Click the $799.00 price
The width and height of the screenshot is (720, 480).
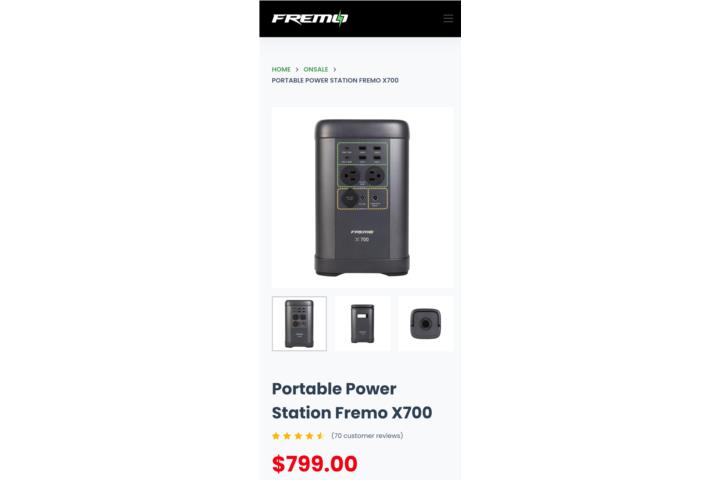[x=315, y=464]
